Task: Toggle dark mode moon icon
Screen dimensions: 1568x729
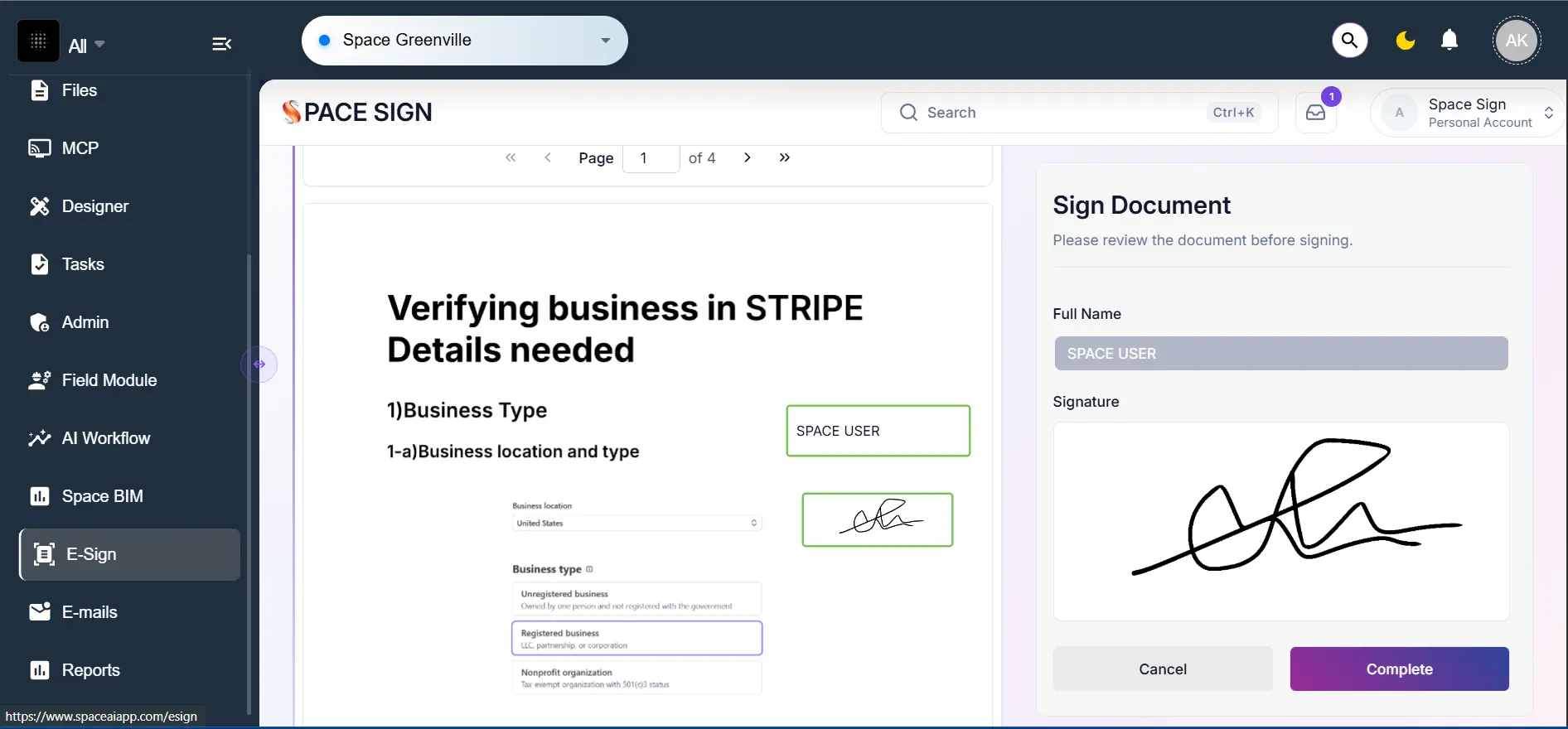Action: [1405, 40]
